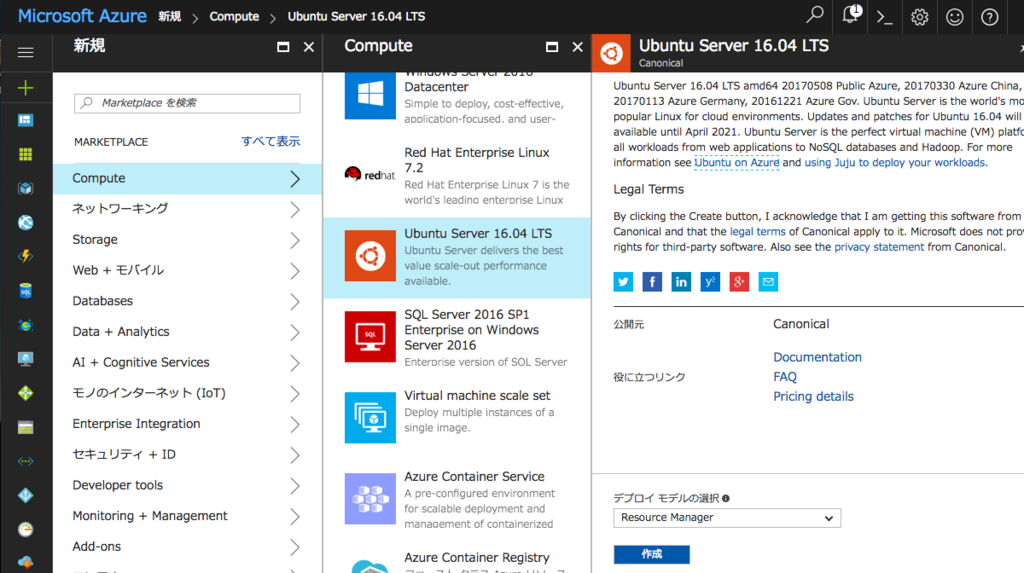Open Resource groups cube icon in sidebar
The height and width of the screenshot is (573, 1024).
[25, 189]
